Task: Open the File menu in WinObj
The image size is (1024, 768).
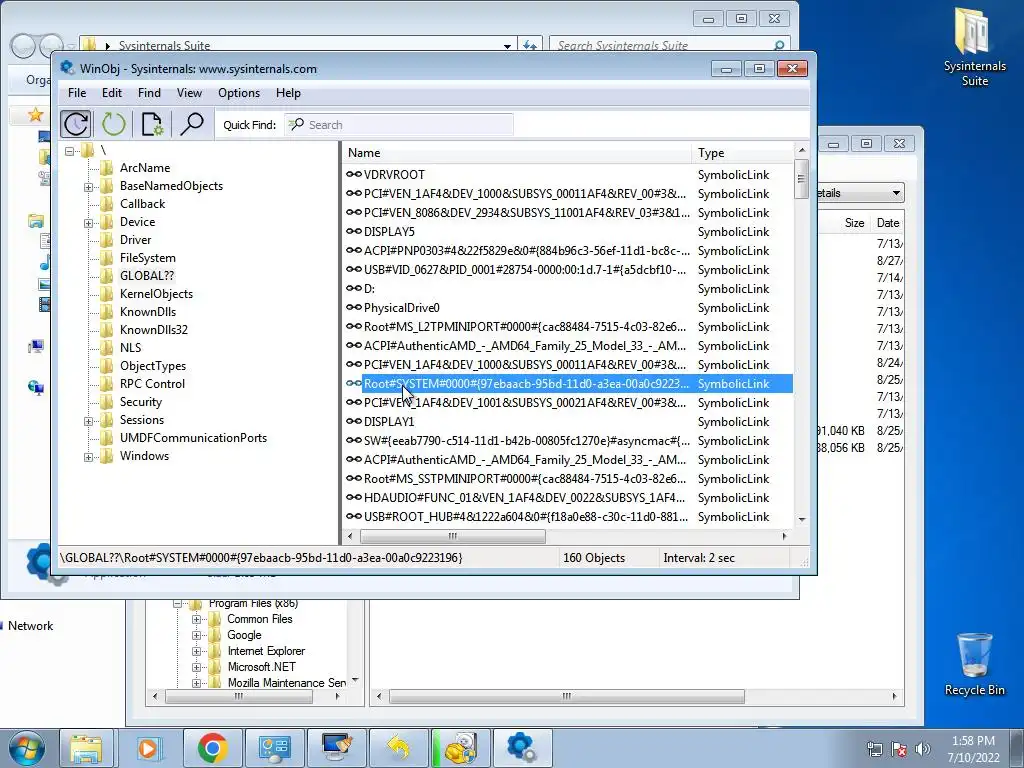Action: pos(77,93)
